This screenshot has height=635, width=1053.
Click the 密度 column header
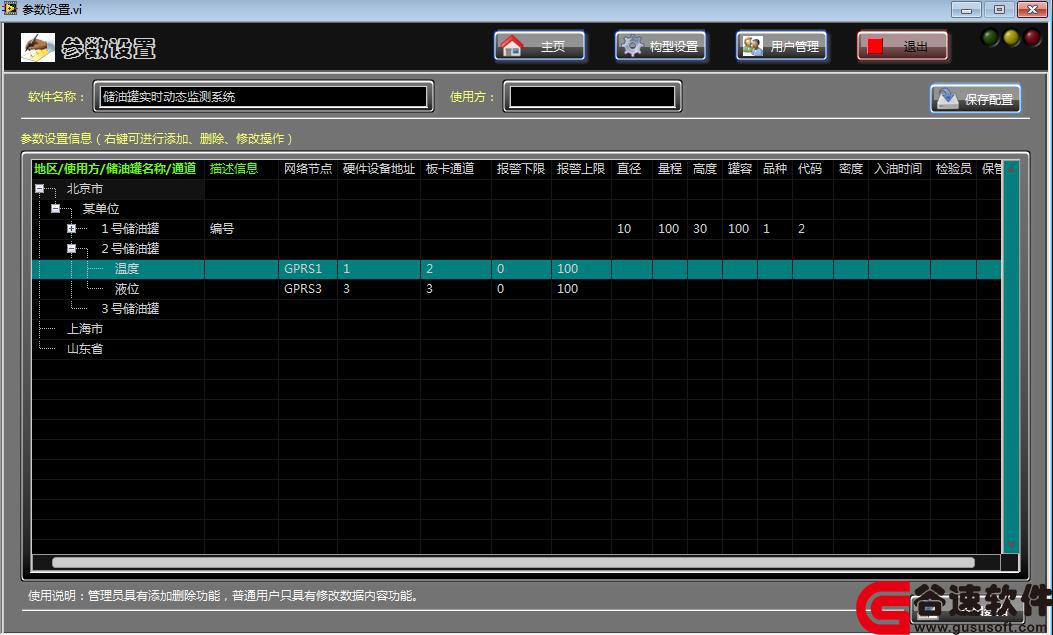[851, 168]
